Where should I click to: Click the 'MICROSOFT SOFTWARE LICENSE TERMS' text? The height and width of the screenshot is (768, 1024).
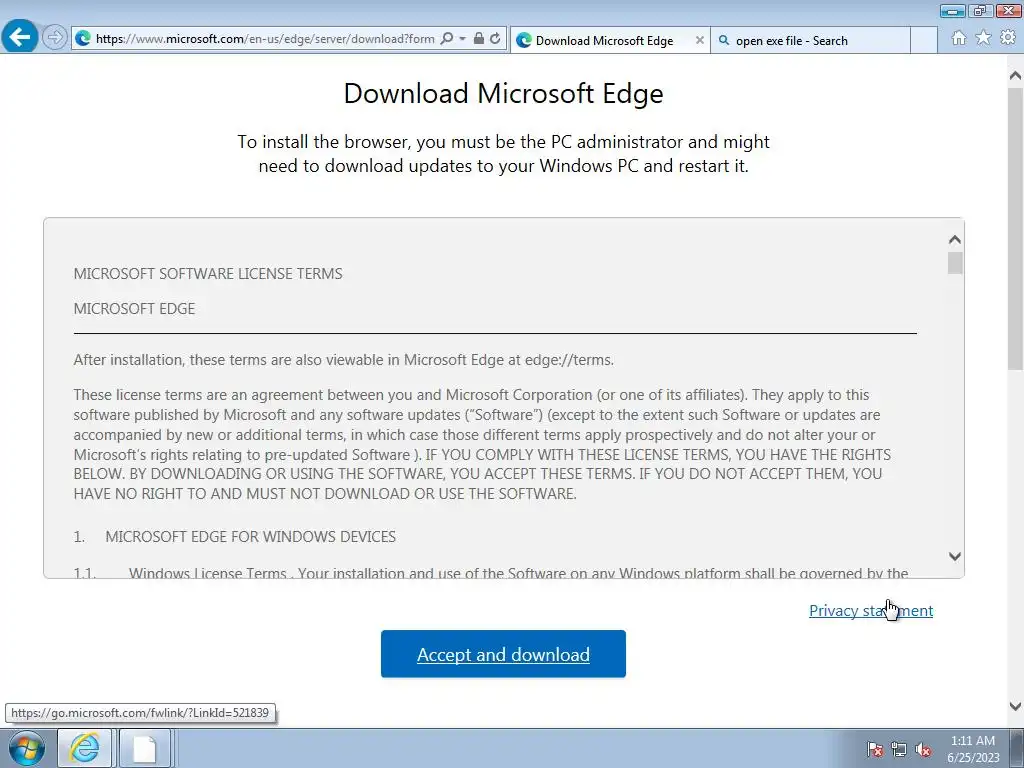pos(208,274)
